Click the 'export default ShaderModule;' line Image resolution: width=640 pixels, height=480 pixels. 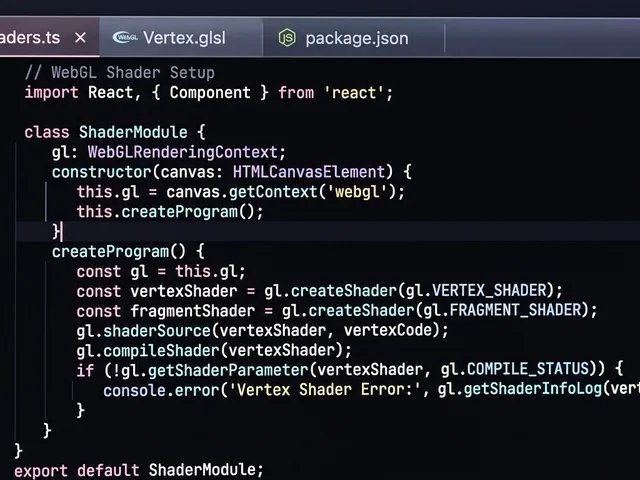point(139,470)
